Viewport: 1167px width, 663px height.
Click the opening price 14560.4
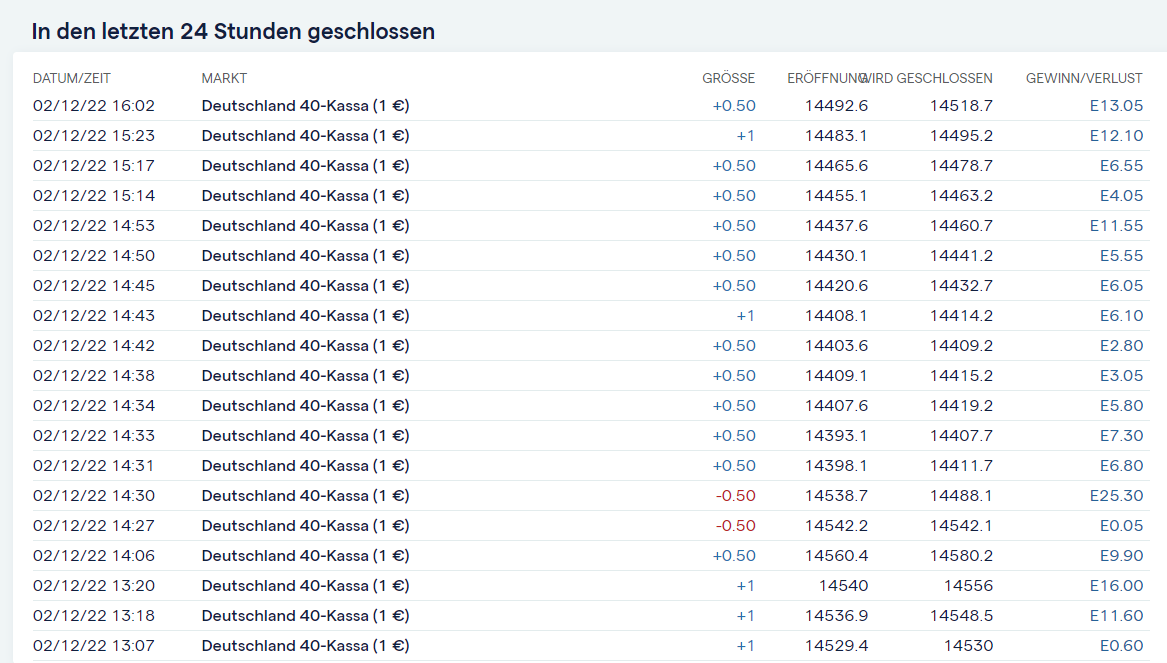(x=836, y=556)
